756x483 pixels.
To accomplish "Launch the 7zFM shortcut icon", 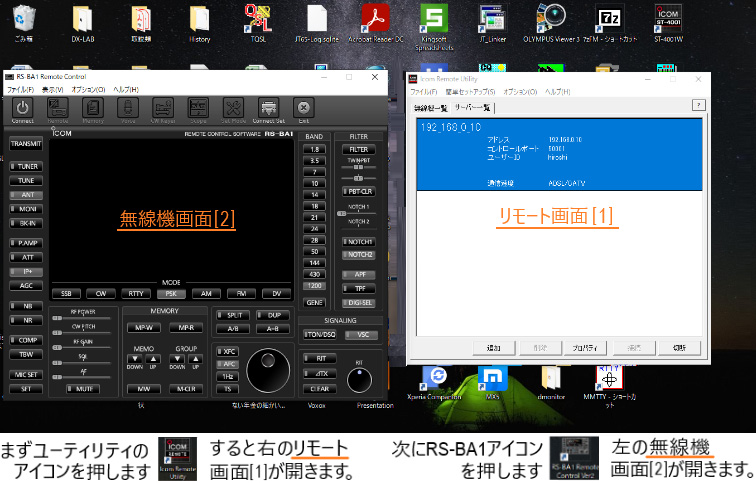I will [610, 23].
